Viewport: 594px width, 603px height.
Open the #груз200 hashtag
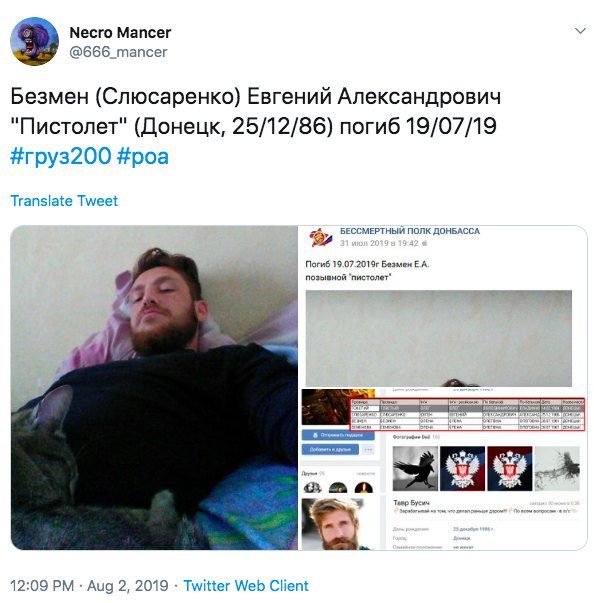(x=61, y=157)
